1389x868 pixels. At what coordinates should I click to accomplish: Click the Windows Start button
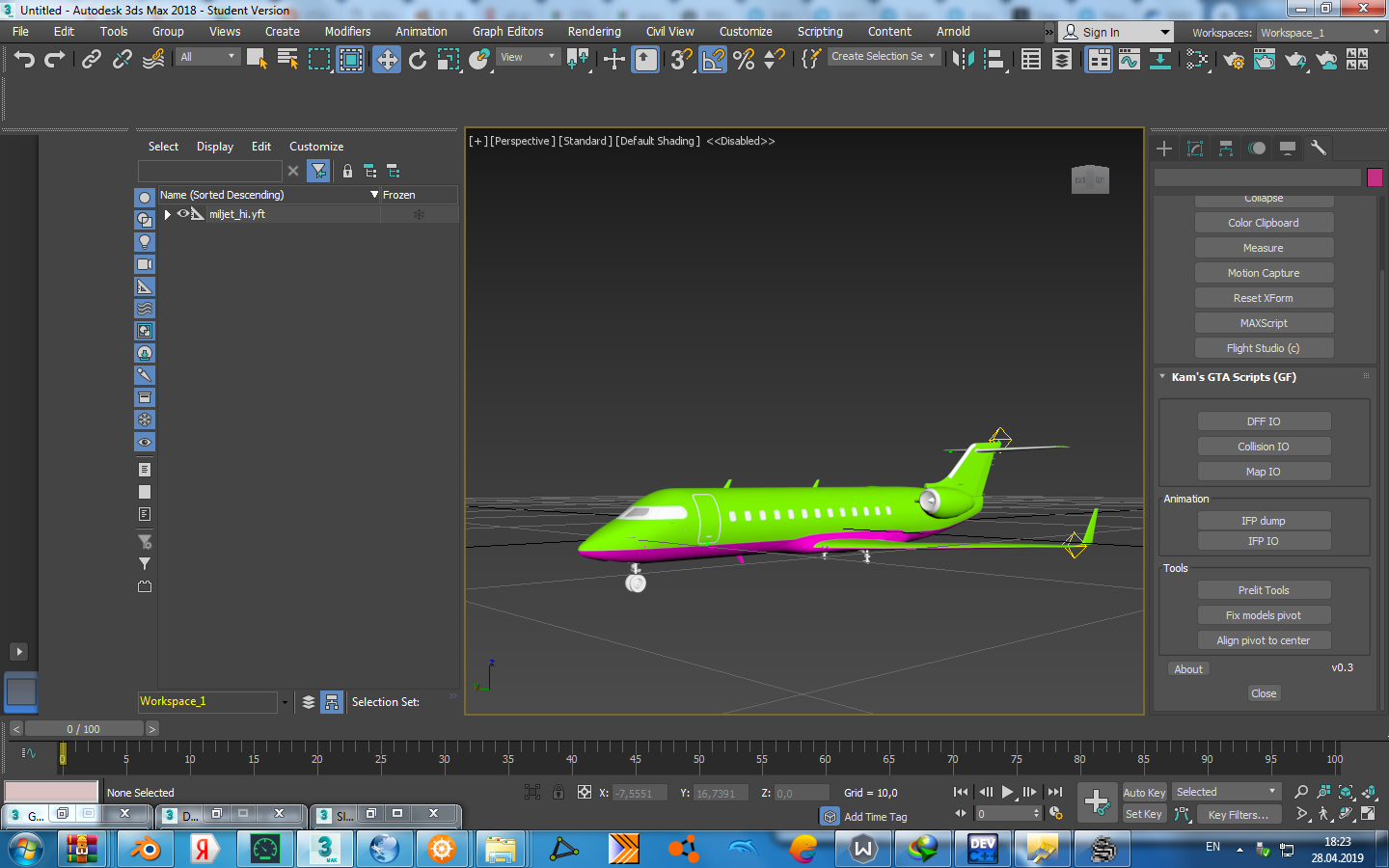(26, 850)
